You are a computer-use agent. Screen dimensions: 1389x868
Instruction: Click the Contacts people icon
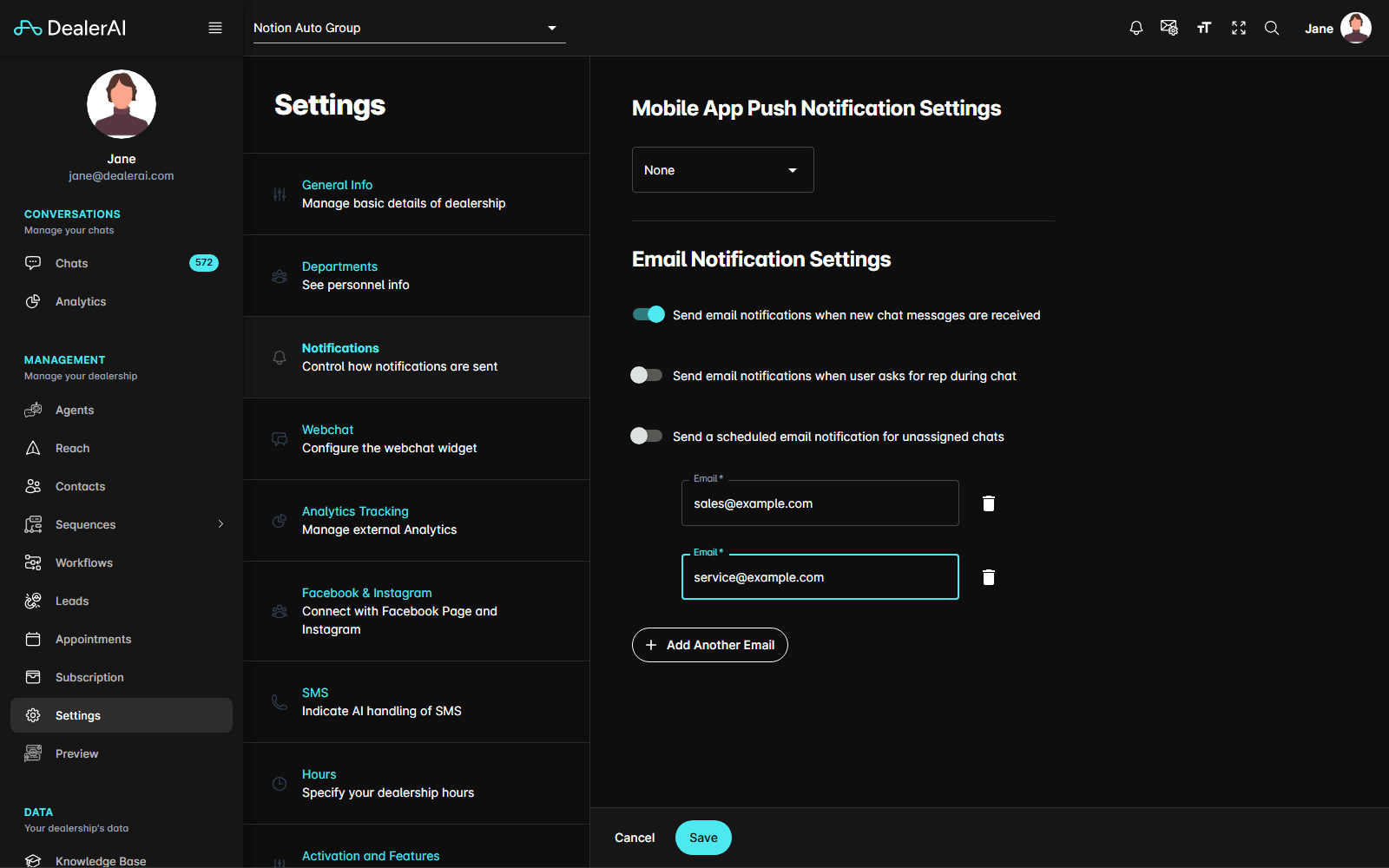click(33, 486)
